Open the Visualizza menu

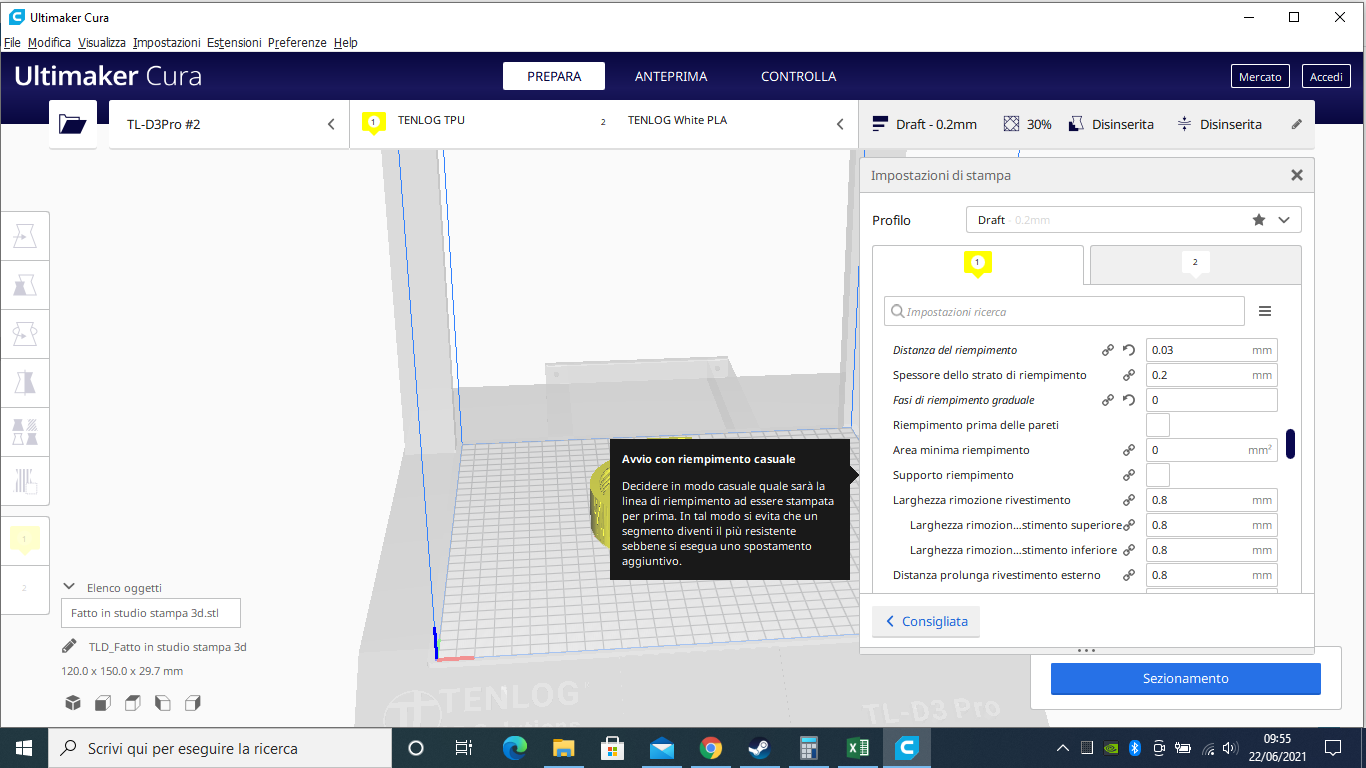[102, 43]
